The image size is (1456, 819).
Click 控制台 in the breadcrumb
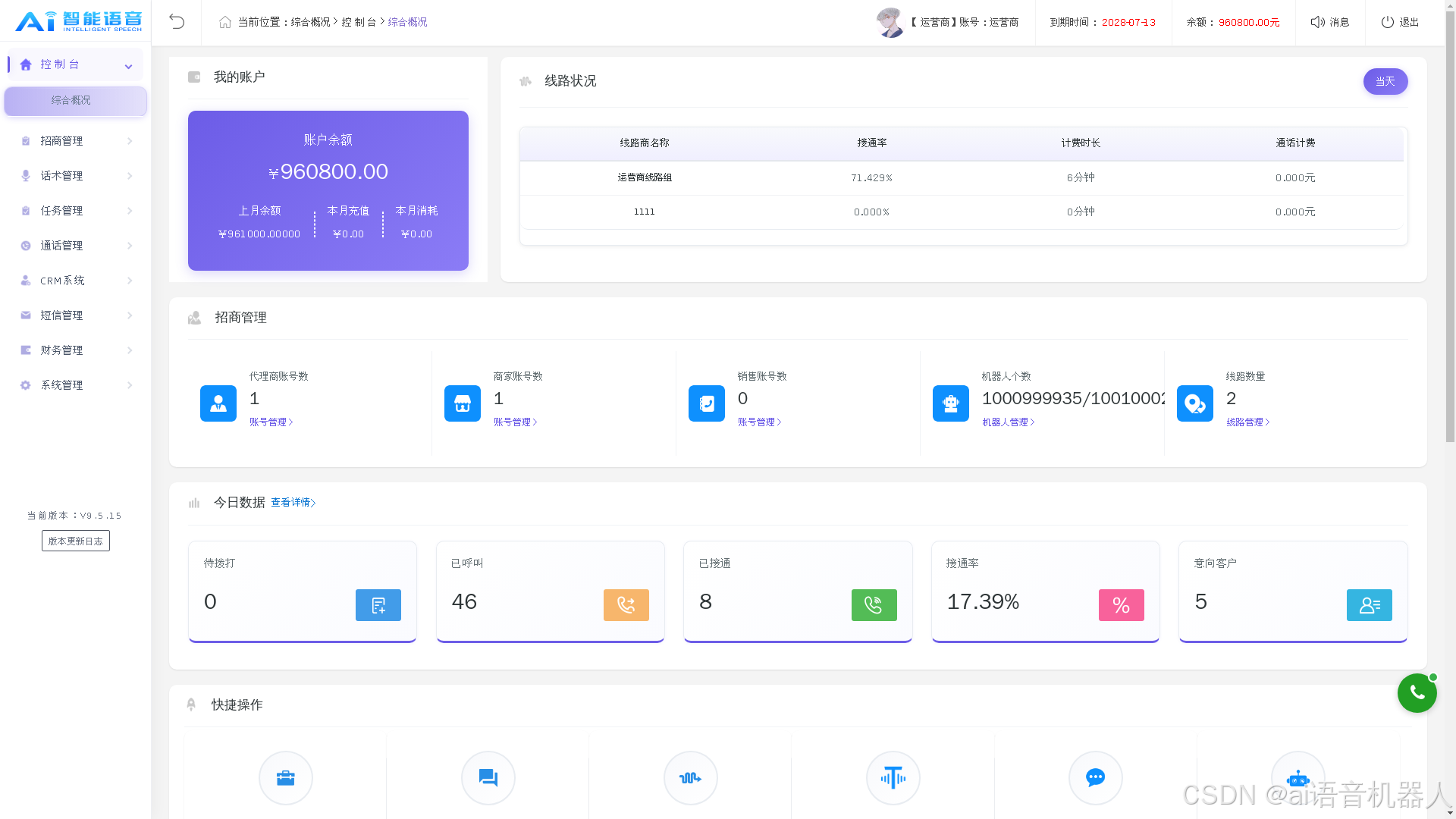click(359, 22)
